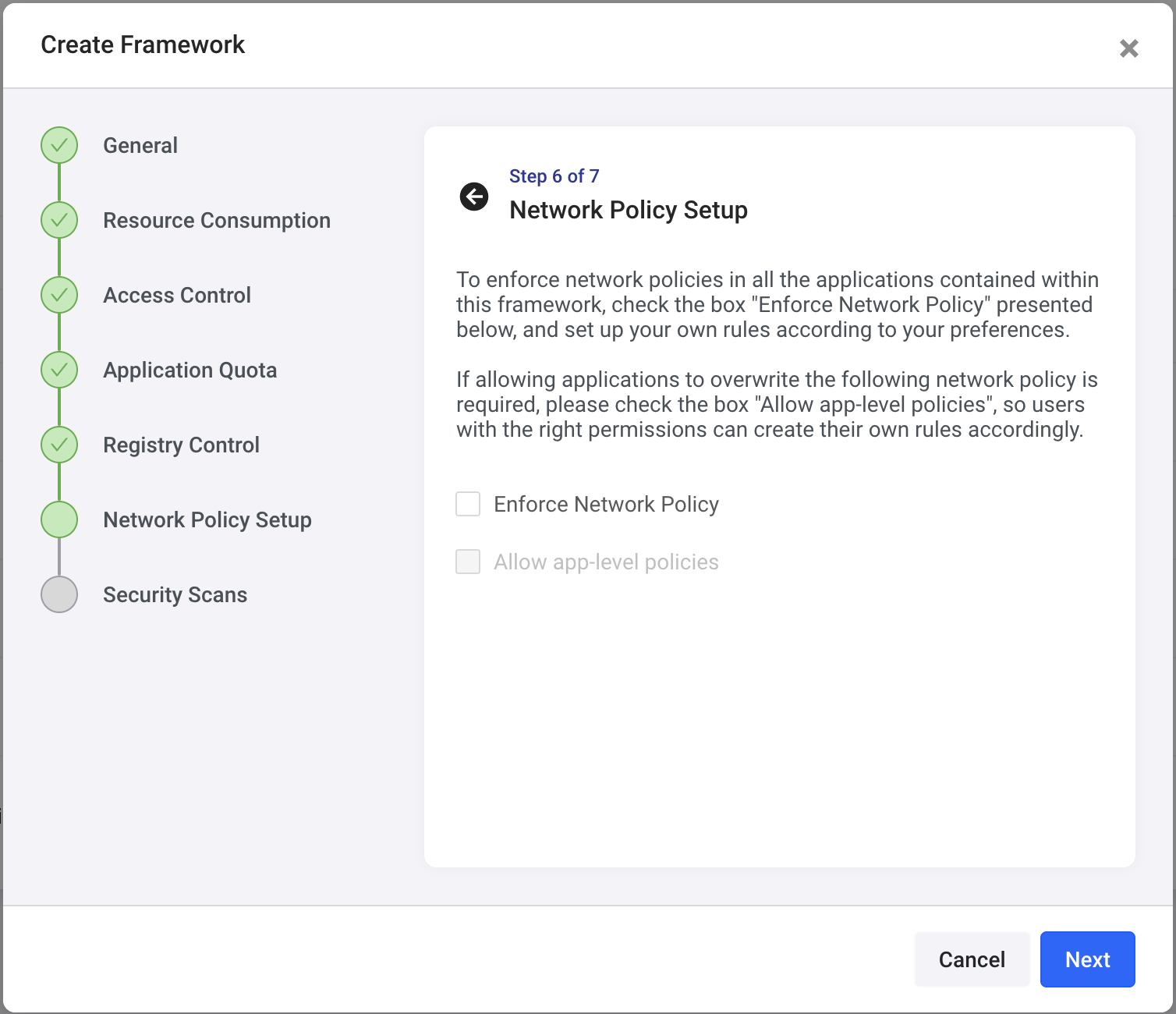
Task: Check the Allow app-level policies box
Action: [x=468, y=562]
